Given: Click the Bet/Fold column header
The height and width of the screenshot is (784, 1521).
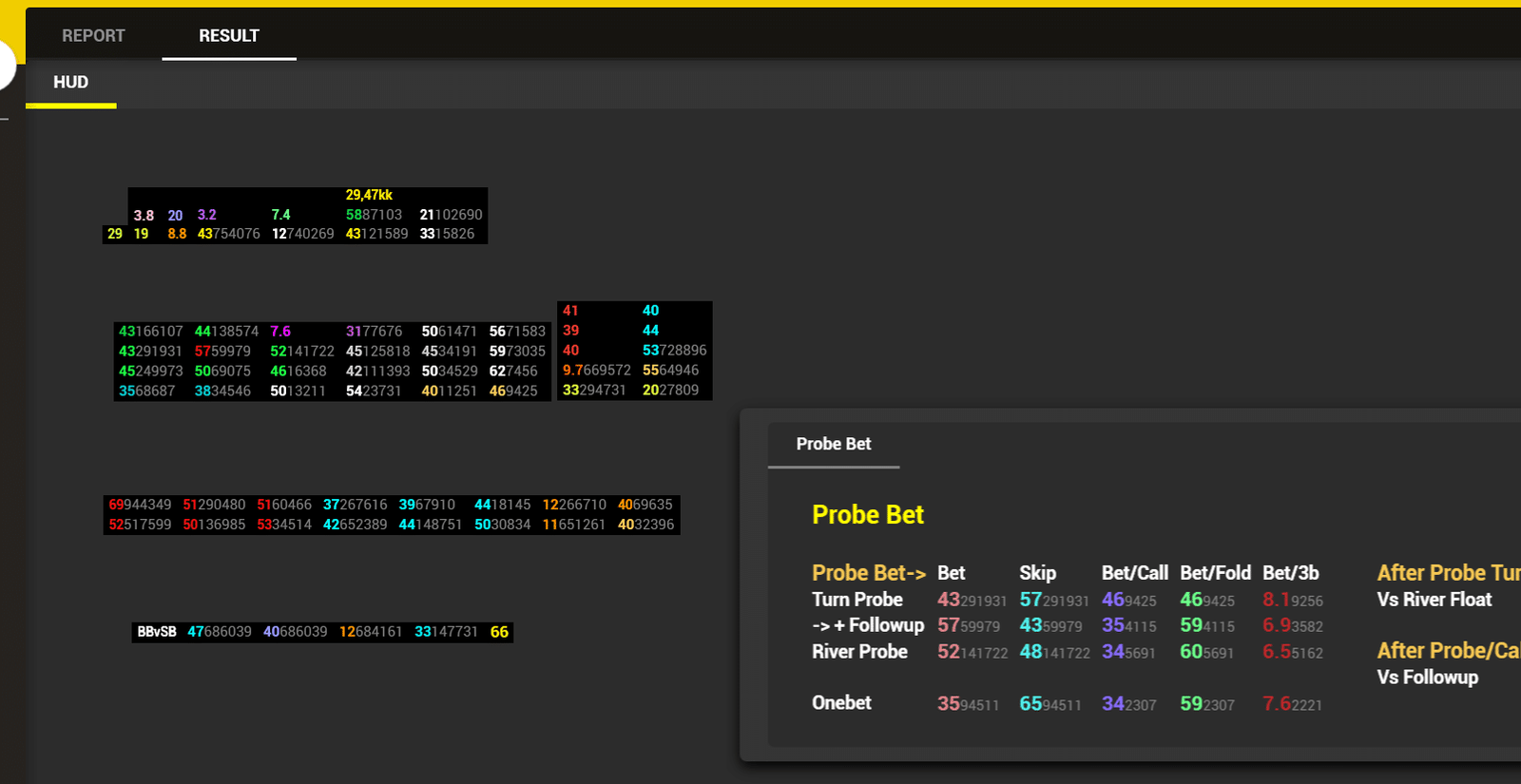Looking at the screenshot, I should pyautogui.click(x=1215, y=573).
